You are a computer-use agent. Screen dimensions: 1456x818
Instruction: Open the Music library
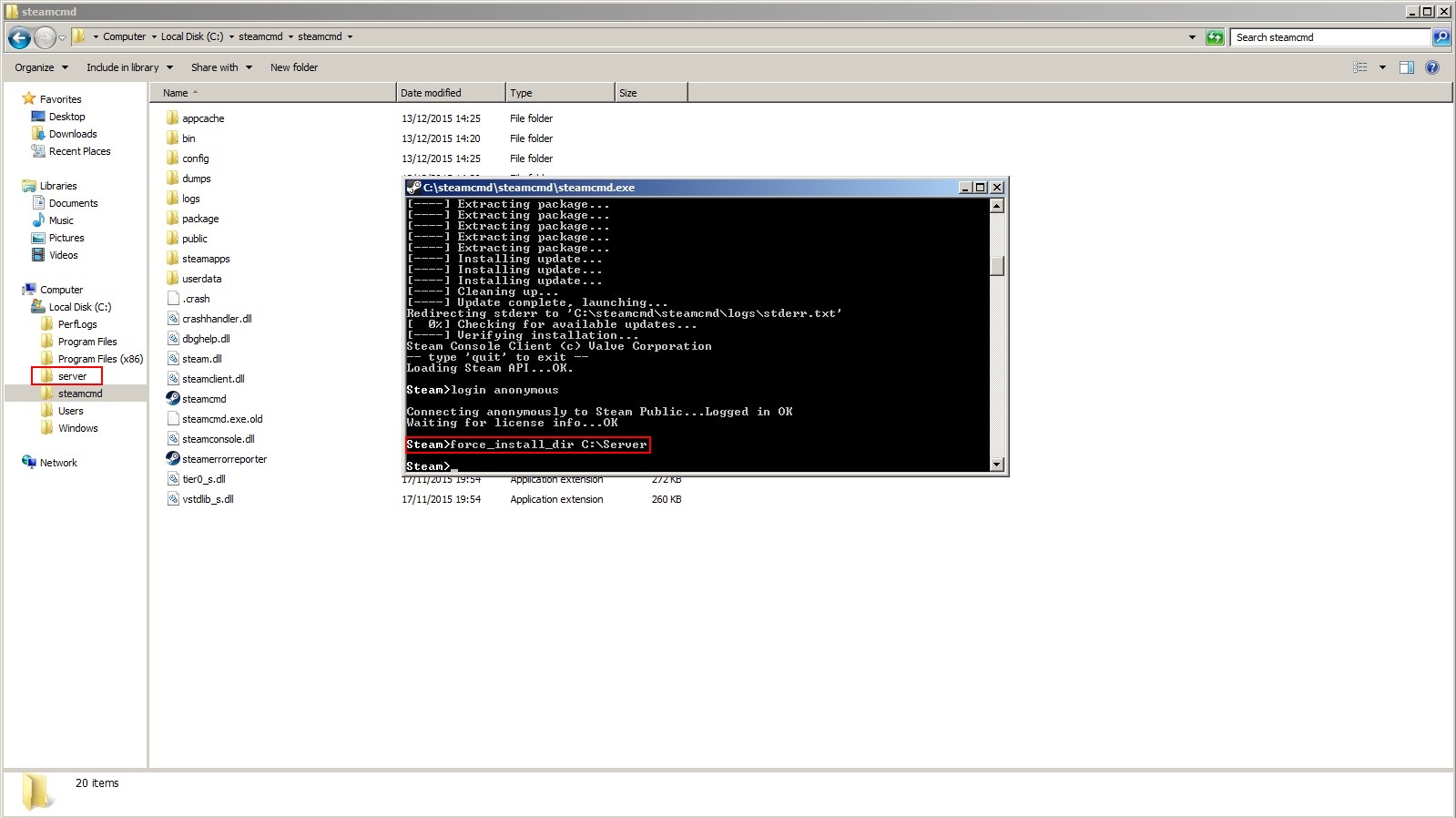61,220
